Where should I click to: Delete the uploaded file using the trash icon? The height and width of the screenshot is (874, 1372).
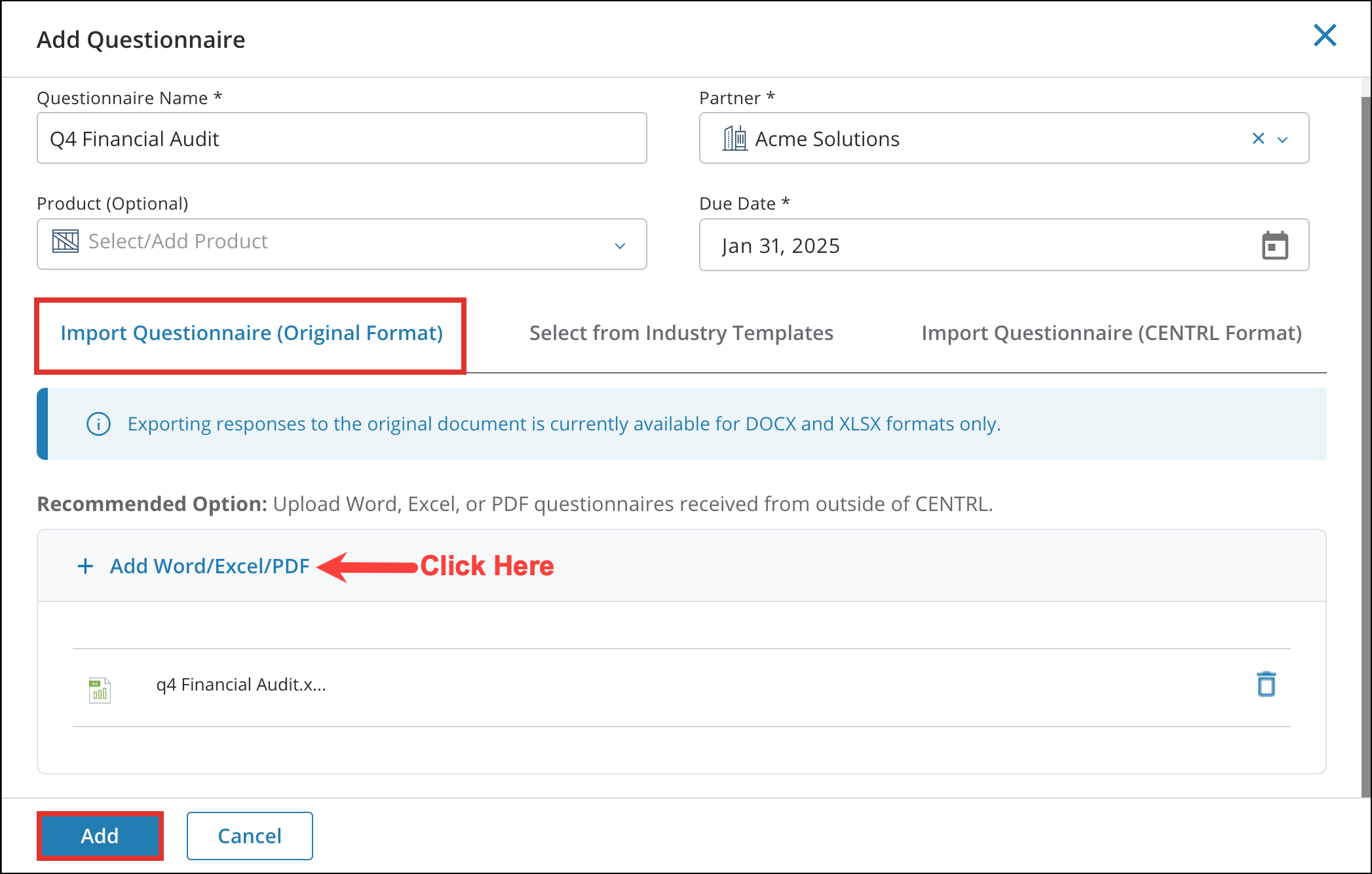pos(1267,683)
